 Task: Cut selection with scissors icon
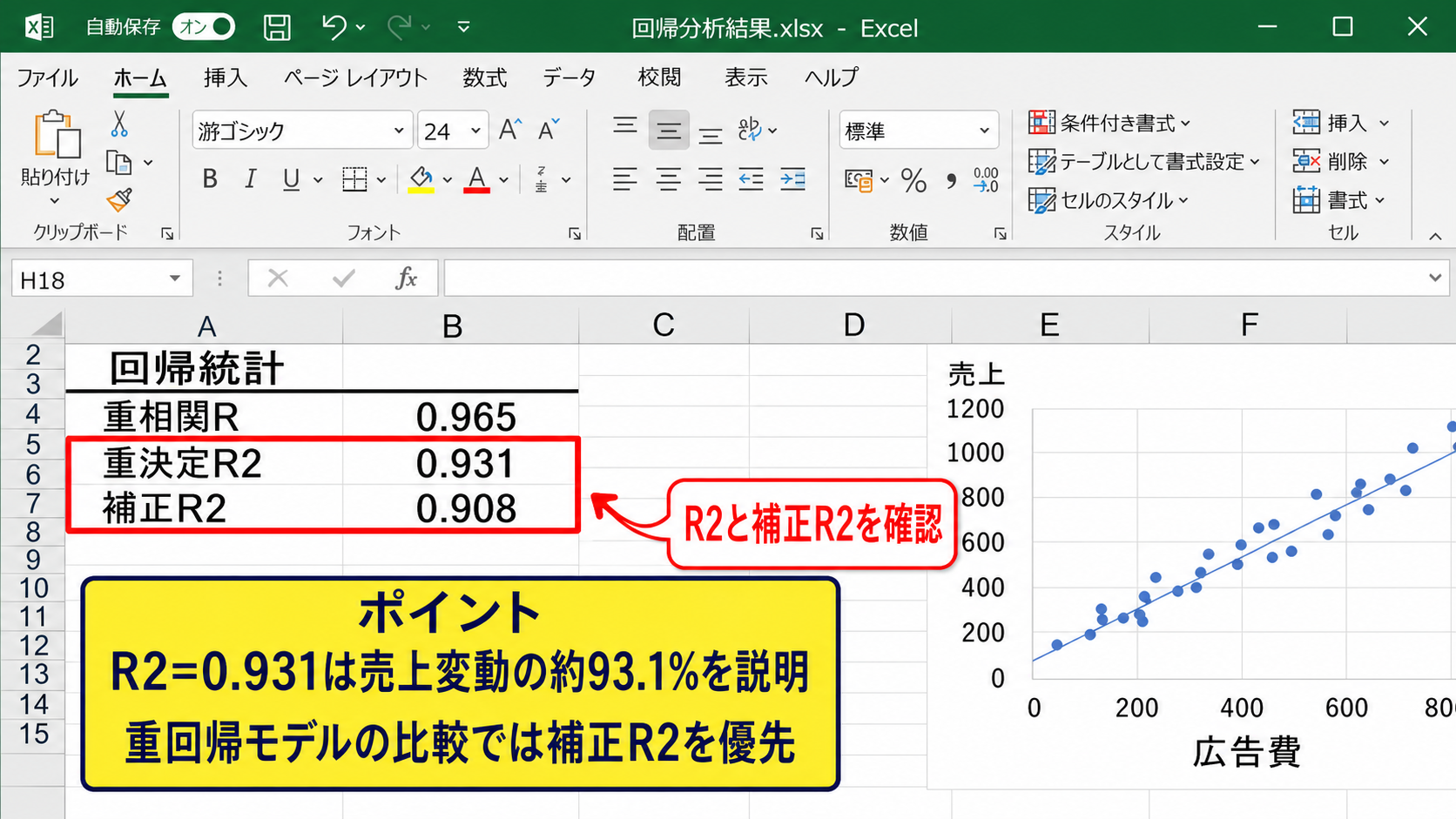coord(119,124)
